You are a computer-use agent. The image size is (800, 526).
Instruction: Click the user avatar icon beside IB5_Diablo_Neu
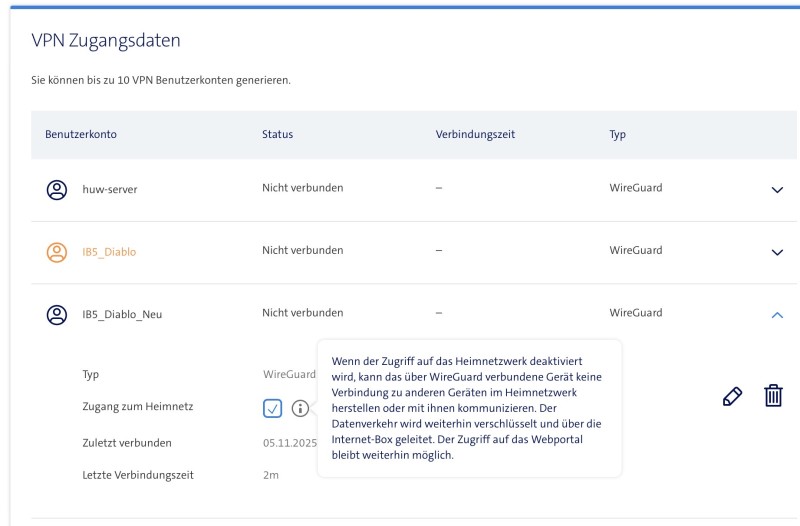pos(57,313)
